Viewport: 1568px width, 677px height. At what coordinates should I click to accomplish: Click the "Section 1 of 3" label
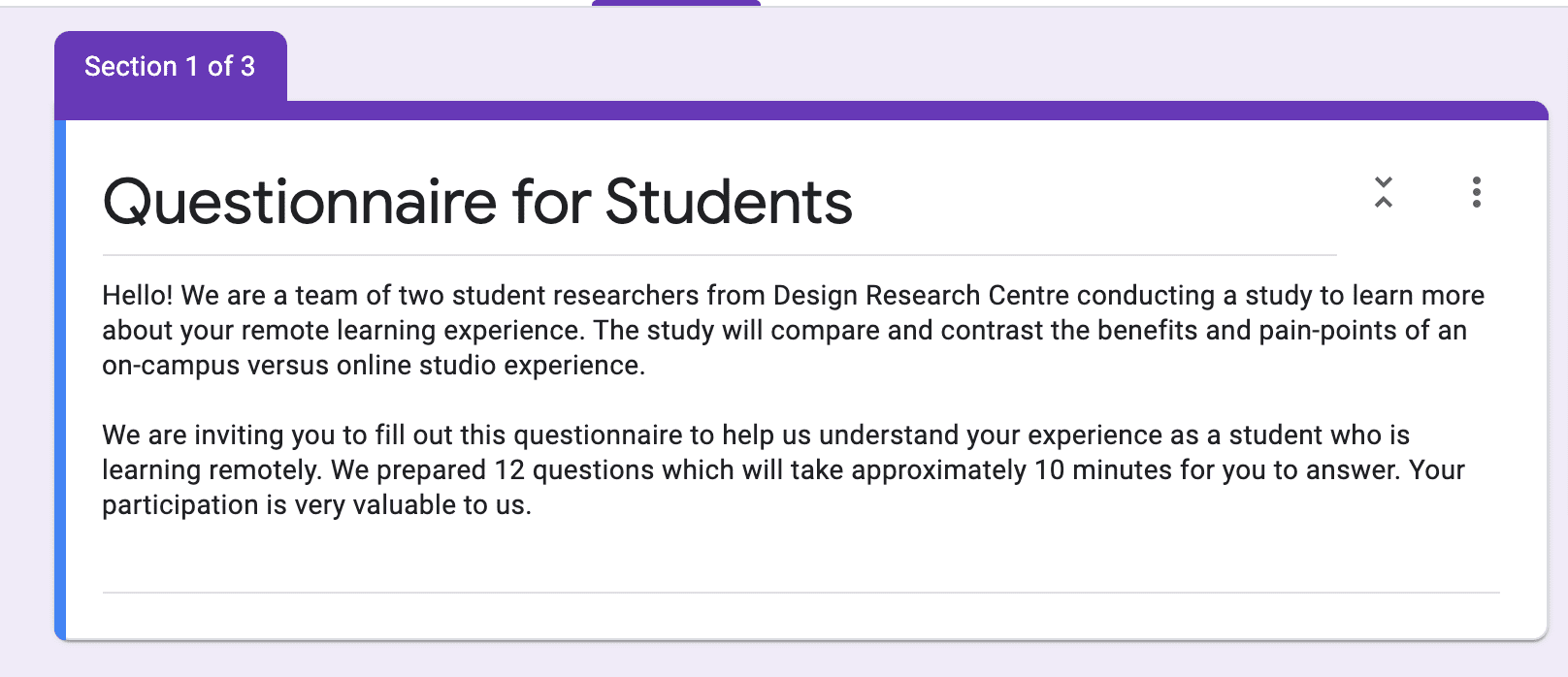(x=170, y=66)
